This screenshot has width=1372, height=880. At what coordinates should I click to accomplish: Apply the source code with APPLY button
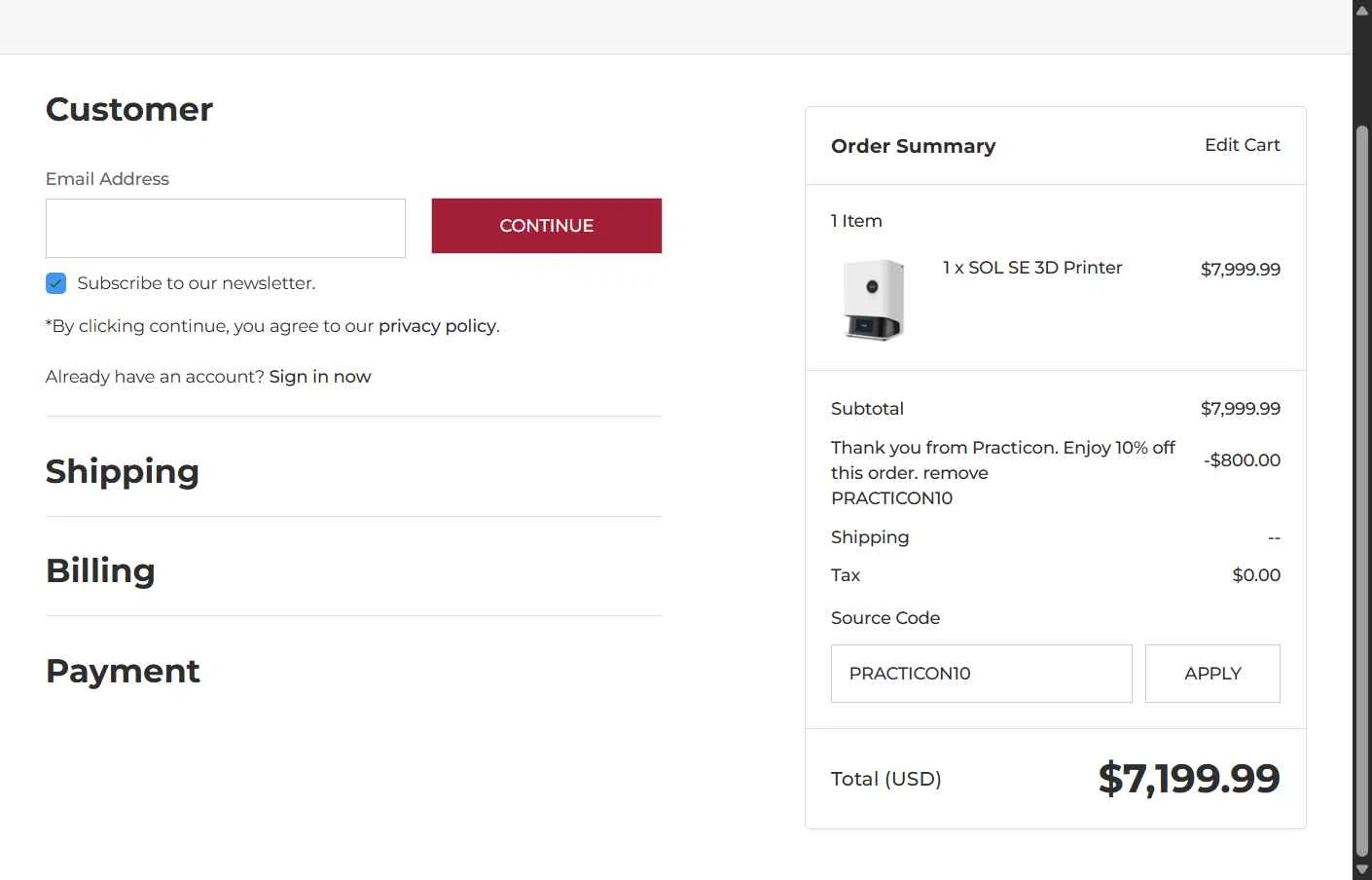(1212, 674)
